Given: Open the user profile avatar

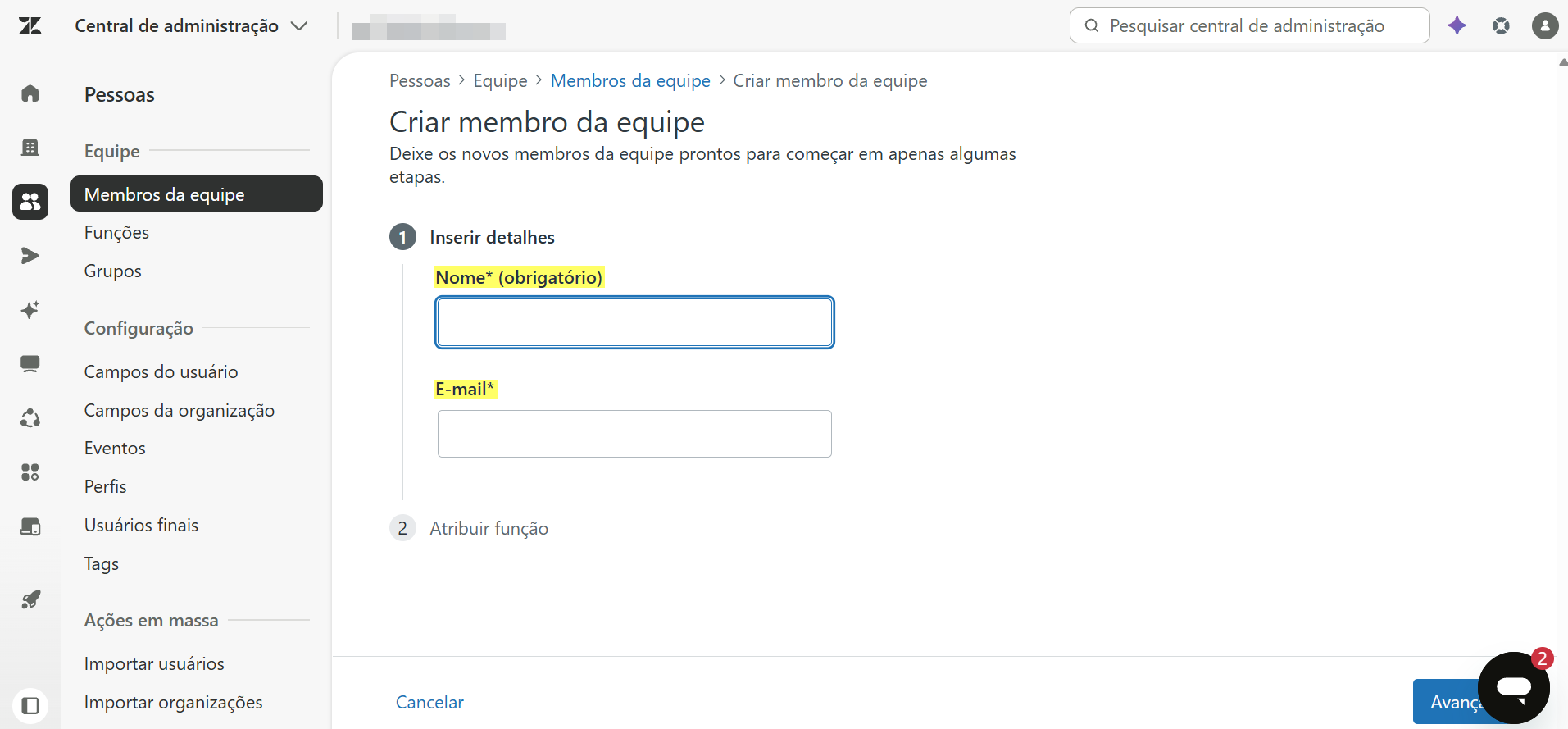Looking at the screenshot, I should (1545, 25).
